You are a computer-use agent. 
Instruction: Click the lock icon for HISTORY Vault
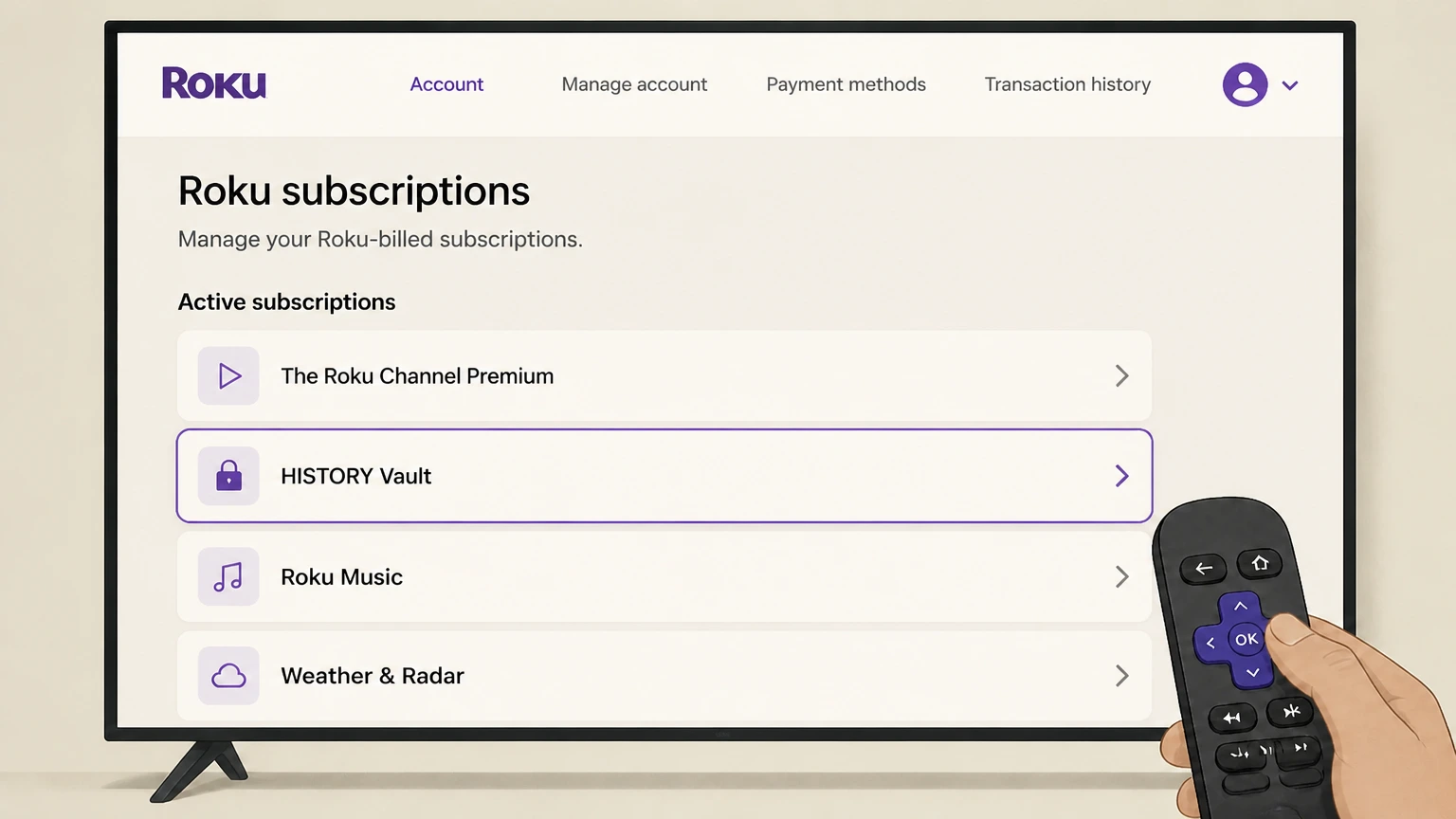click(x=228, y=476)
